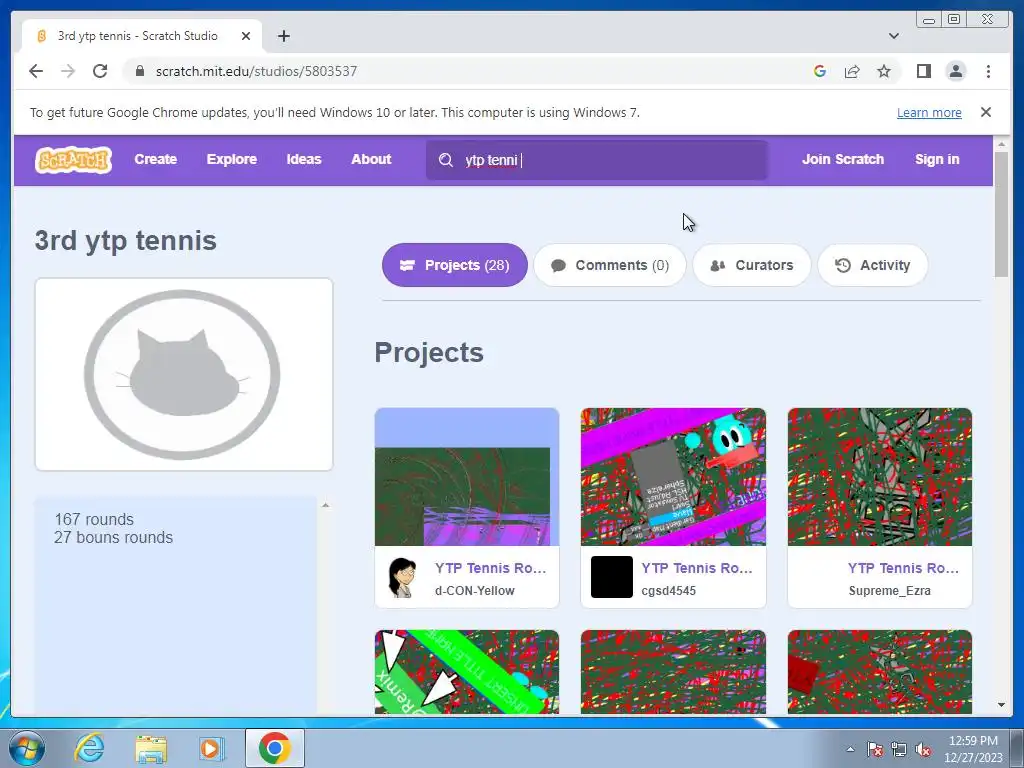
Task: Open the Chrome three-dot menu
Action: pos(988,71)
